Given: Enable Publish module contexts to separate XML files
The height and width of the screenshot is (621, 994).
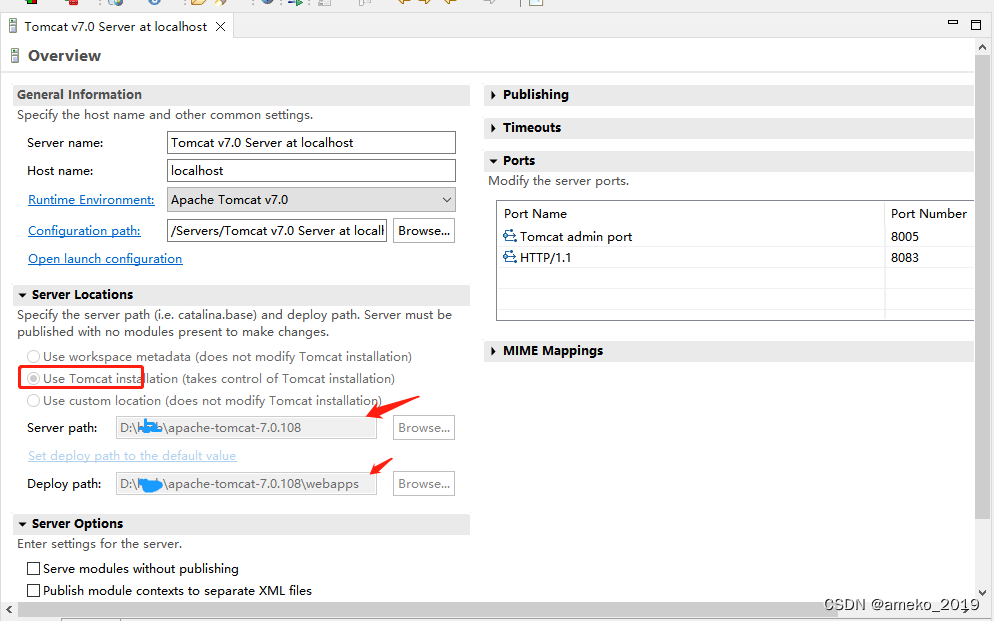Looking at the screenshot, I should pyautogui.click(x=34, y=591).
